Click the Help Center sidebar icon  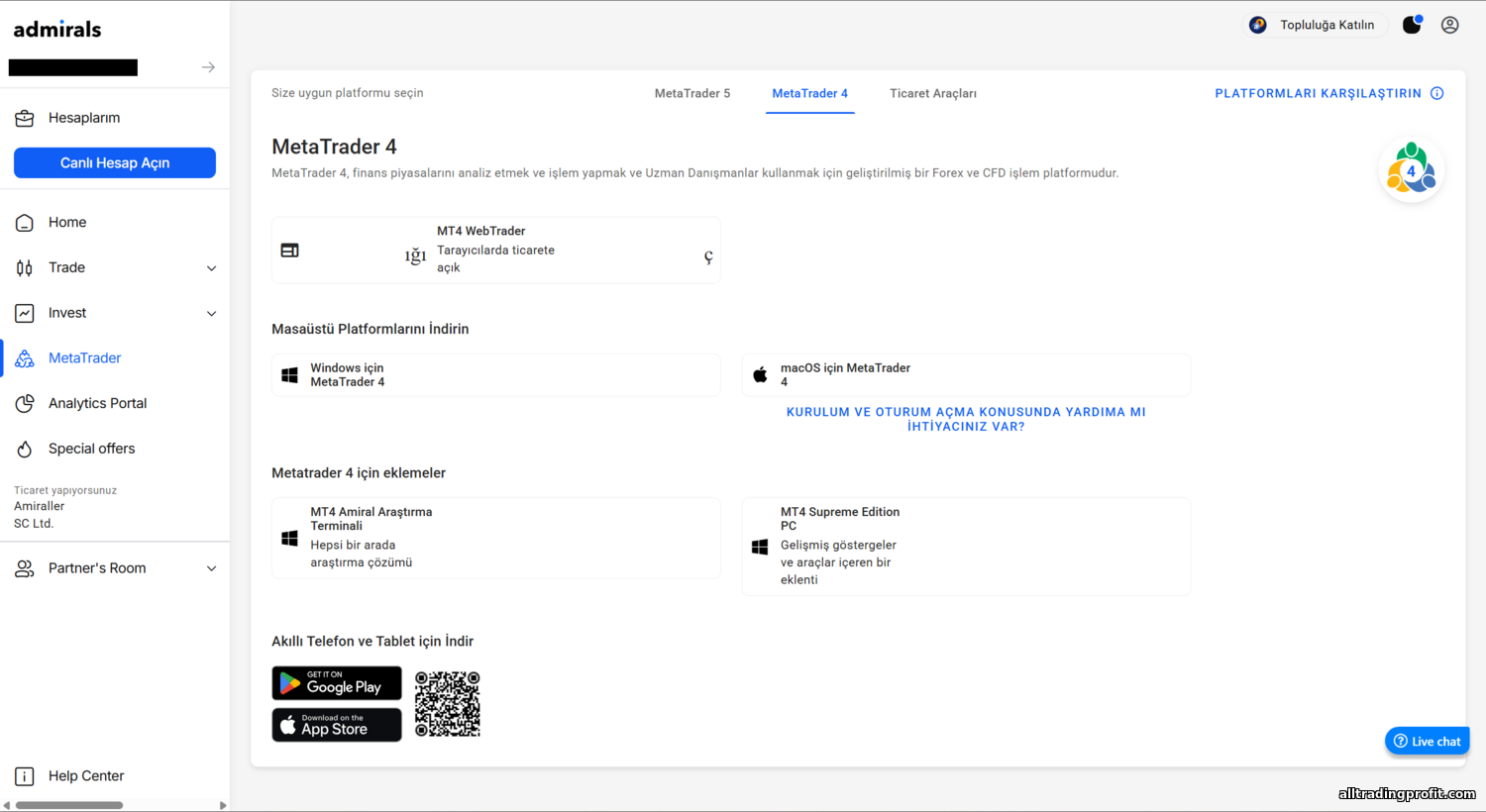pyautogui.click(x=25, y=776)
